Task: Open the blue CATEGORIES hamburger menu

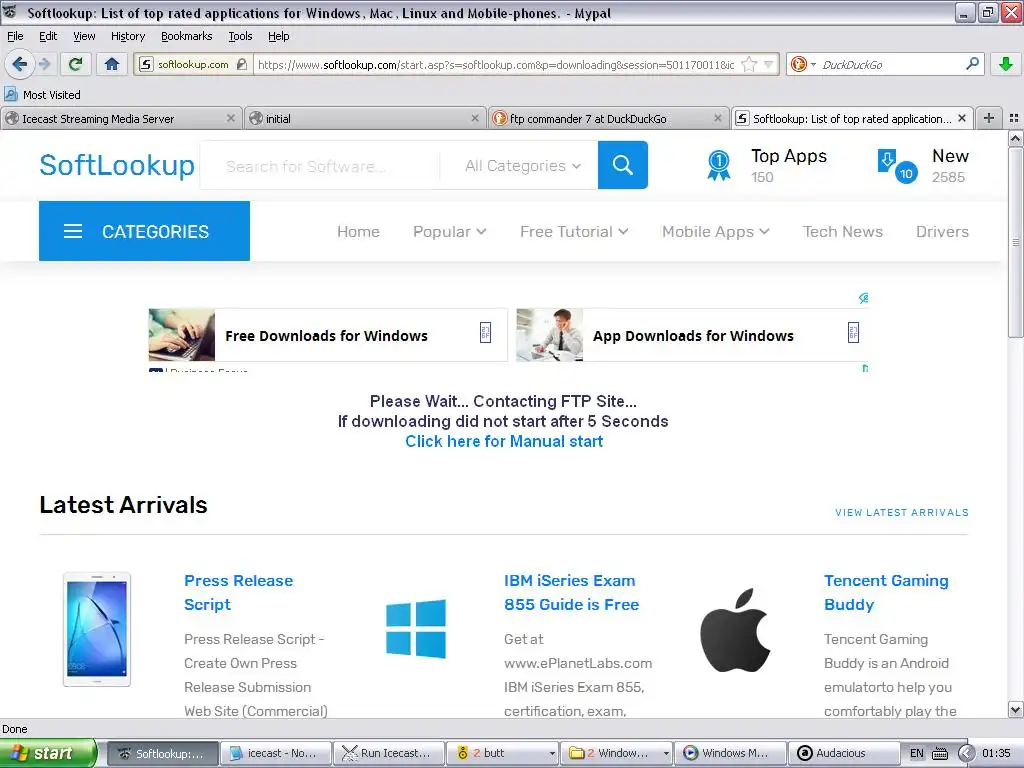Action: coord(144,231)
